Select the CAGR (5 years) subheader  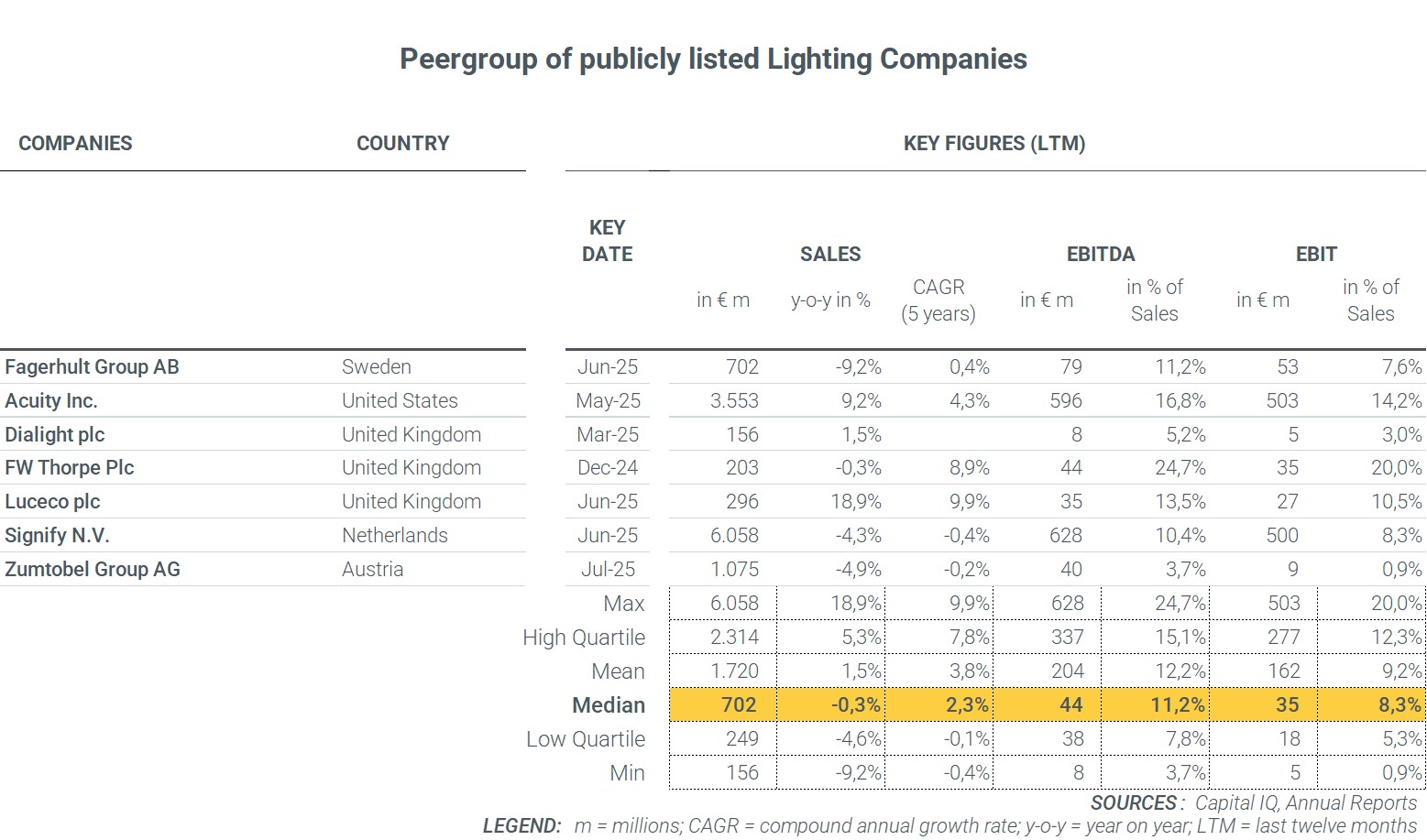(938, 300)
